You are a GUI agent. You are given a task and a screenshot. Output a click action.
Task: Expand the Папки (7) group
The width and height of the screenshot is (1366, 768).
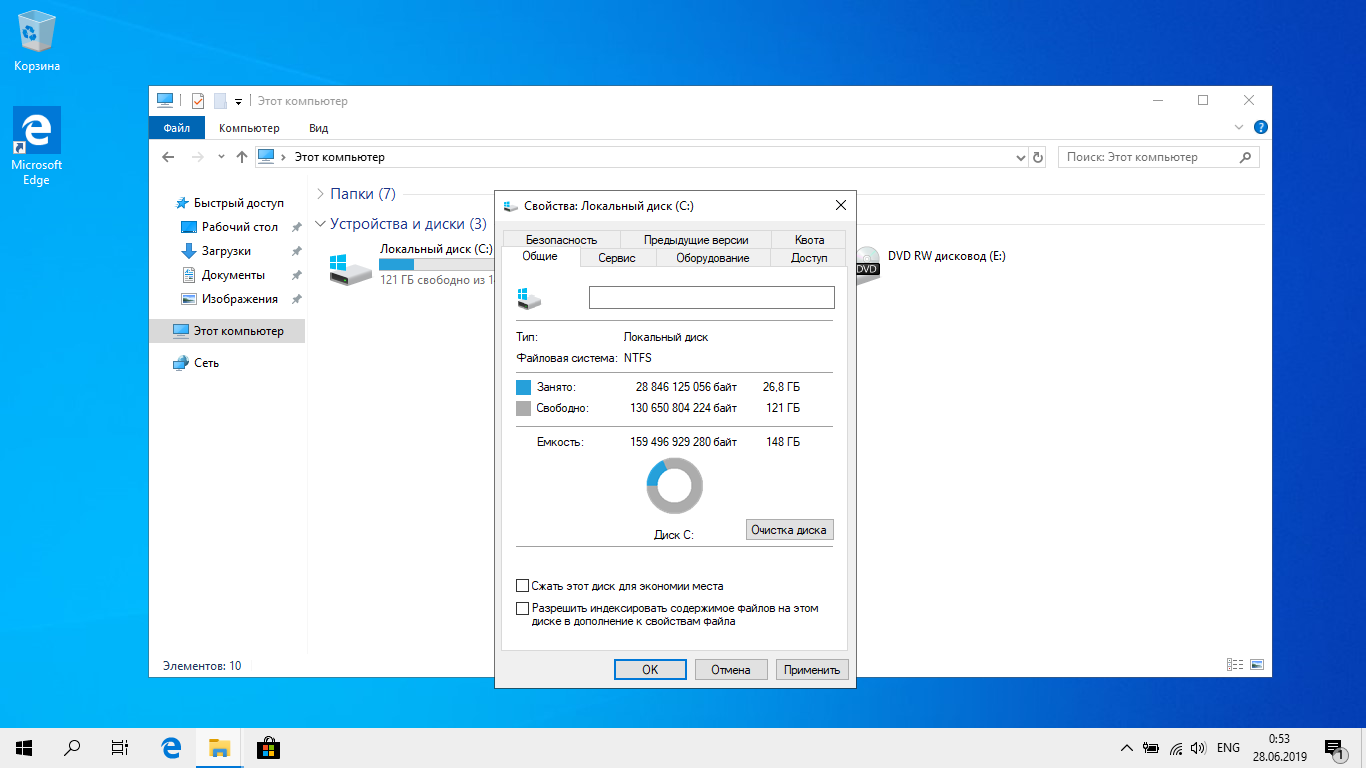pyautogui.click(x=320, y=194)
